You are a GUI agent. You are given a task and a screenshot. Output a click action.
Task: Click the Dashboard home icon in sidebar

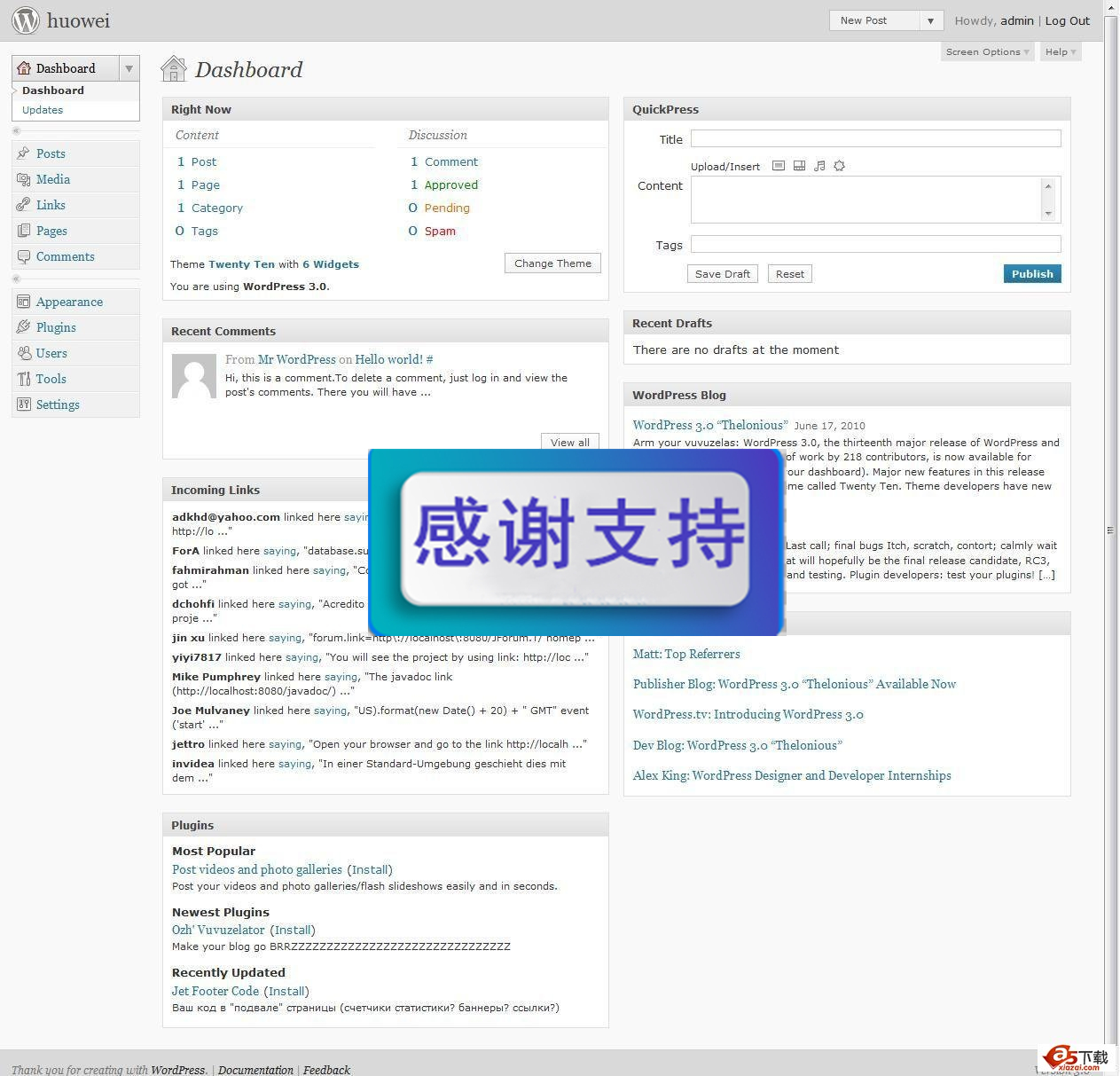point(24,68)
